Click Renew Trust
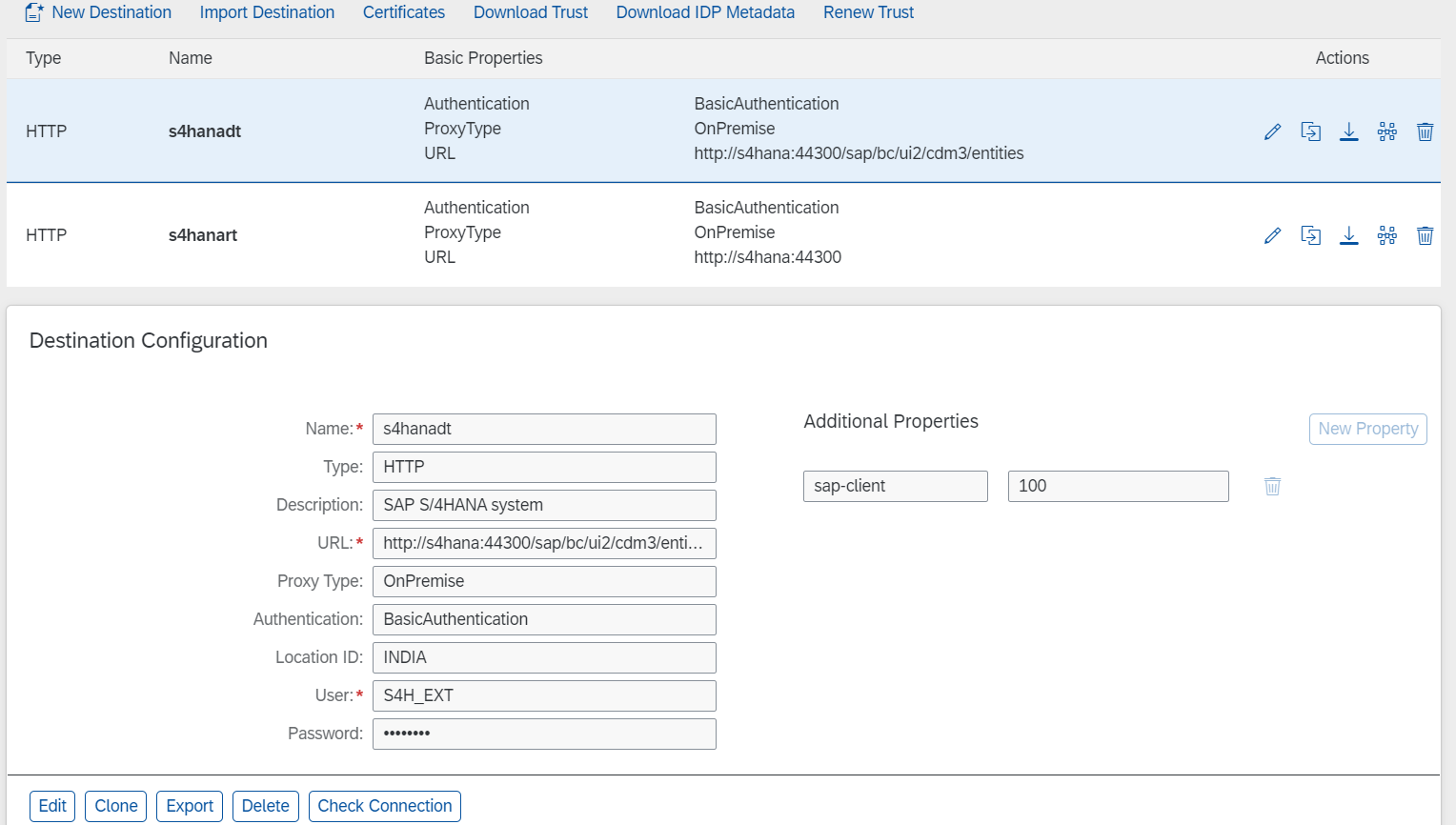1456x825 pixels. tap(868, 12)
